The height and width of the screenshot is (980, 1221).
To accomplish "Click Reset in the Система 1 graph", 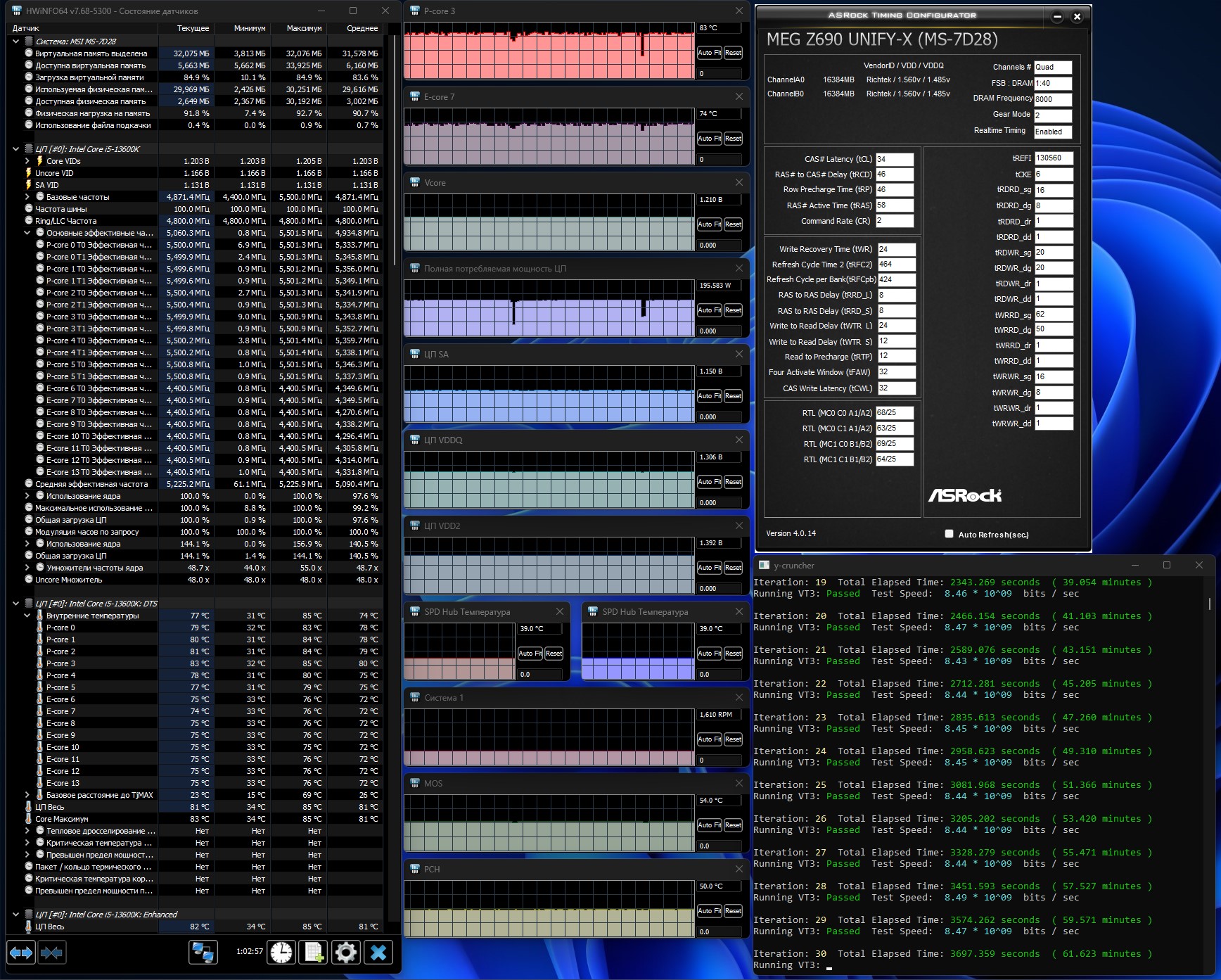I will [733, 739].
